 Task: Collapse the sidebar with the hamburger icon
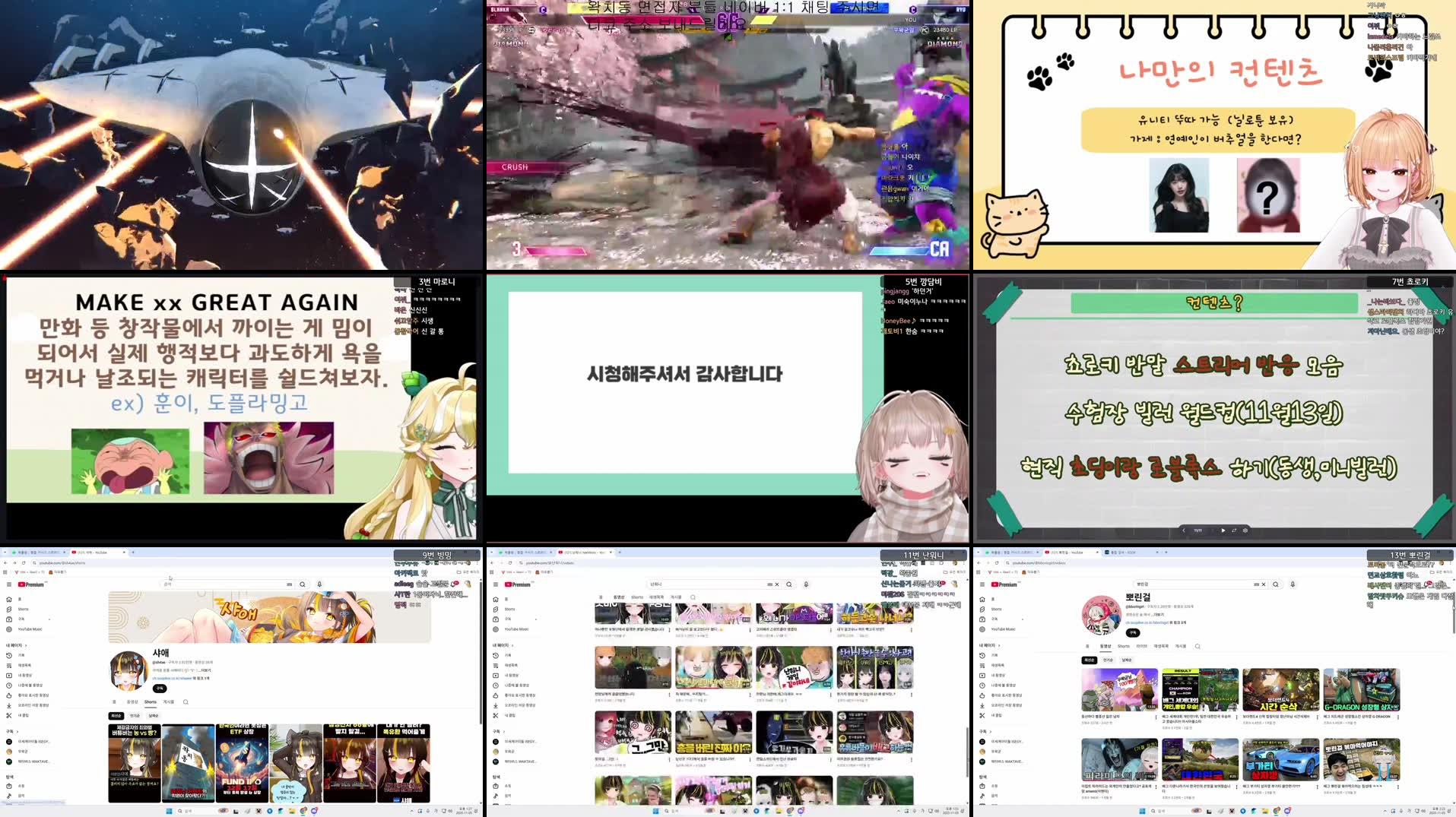click(x=9, y=584)
